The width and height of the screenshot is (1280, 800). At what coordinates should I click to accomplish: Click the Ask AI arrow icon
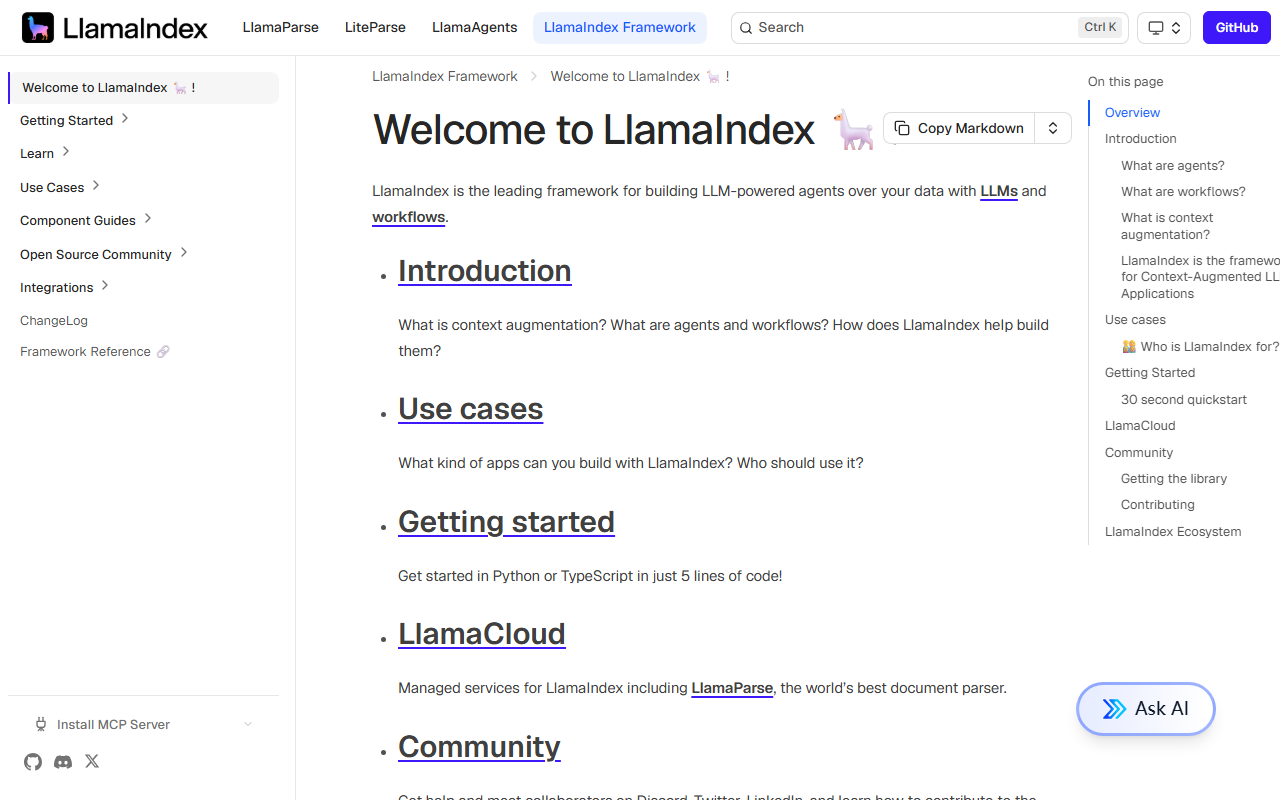[x=1114, y=709]
